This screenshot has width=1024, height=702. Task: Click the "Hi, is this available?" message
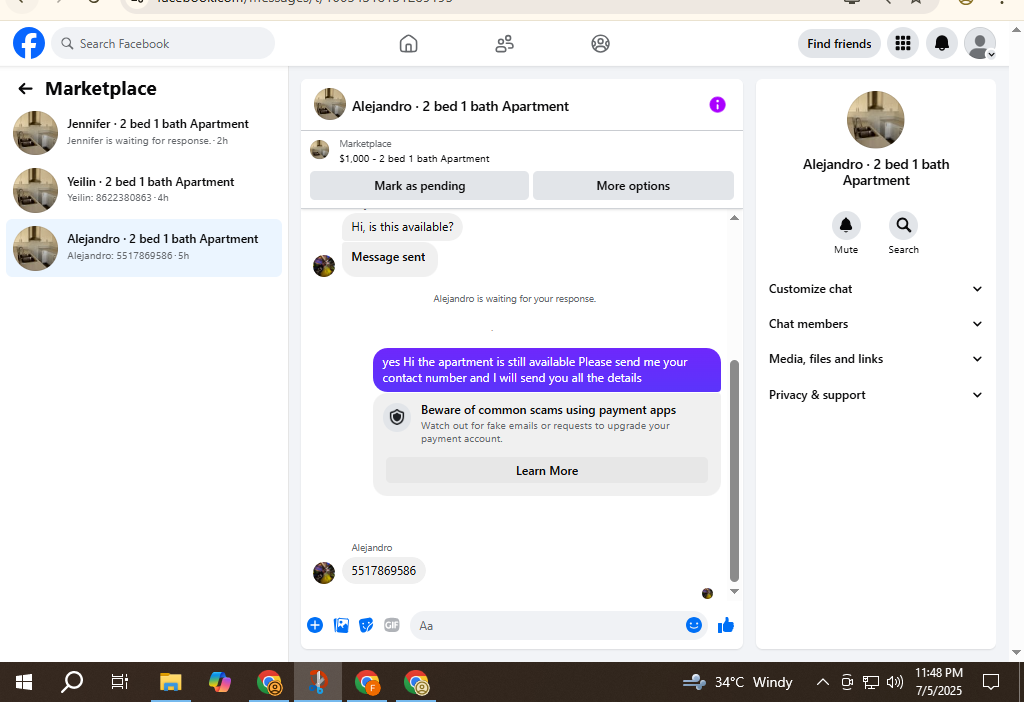pos(402,227)
